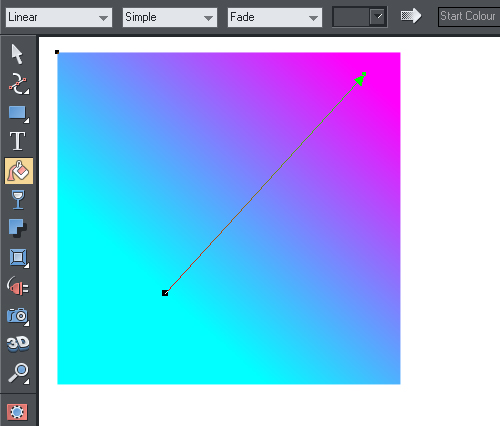
Task: Expand the Simple fill tiling dropdown
Action: pyautogui.click(x=170, y=17)
